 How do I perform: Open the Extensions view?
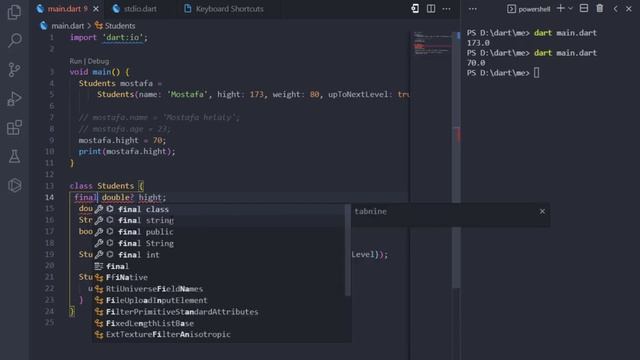click(x=14, y=128)
